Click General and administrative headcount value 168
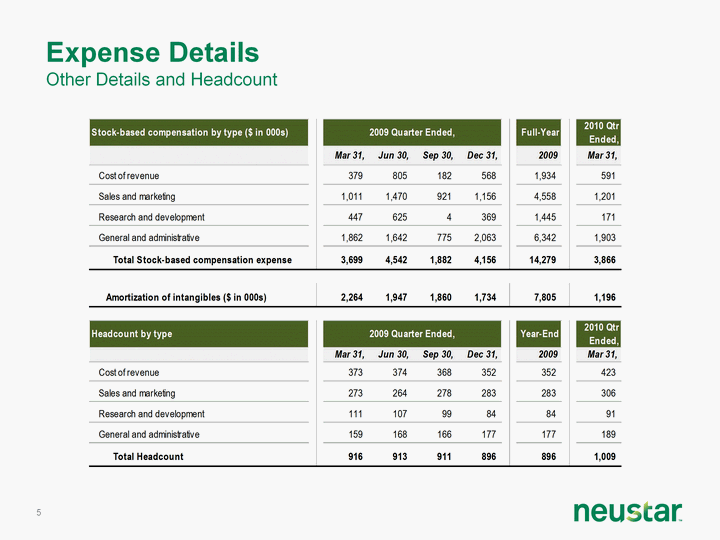This screenshot has width=720, height=540. coord(399,434)
